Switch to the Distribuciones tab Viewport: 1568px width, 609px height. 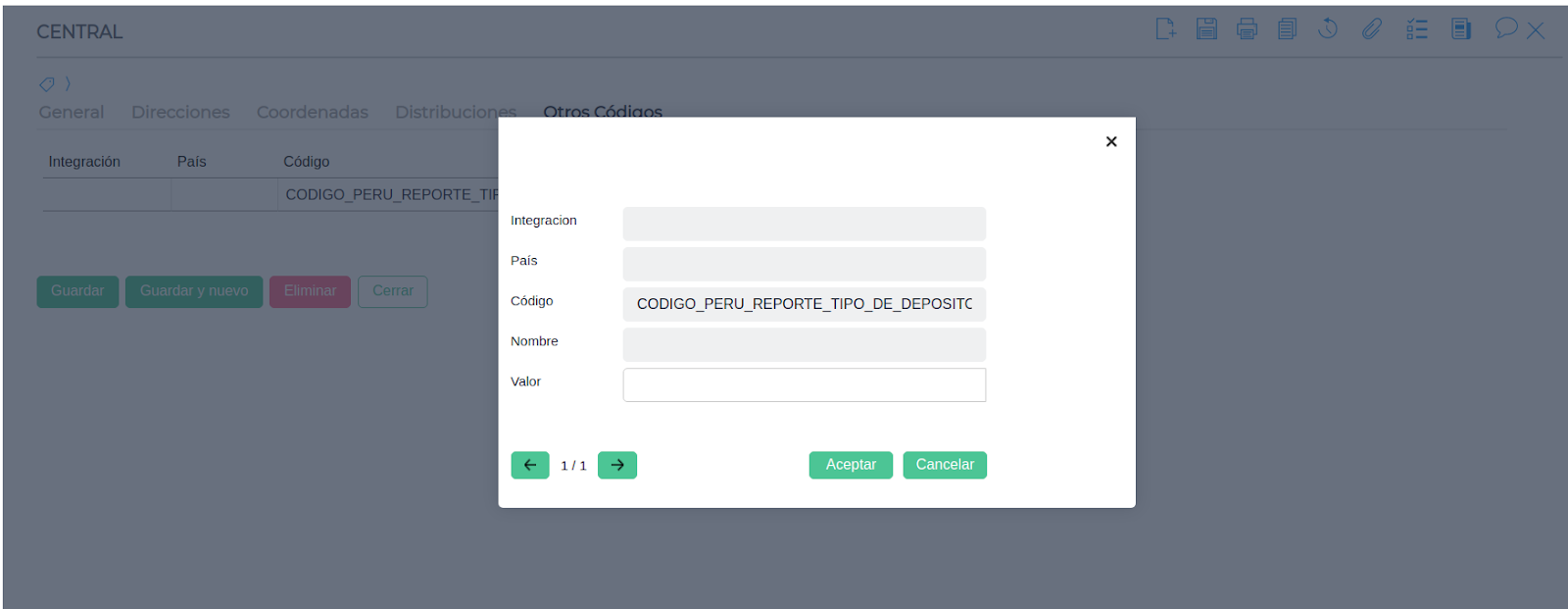(x=456, y=112)
